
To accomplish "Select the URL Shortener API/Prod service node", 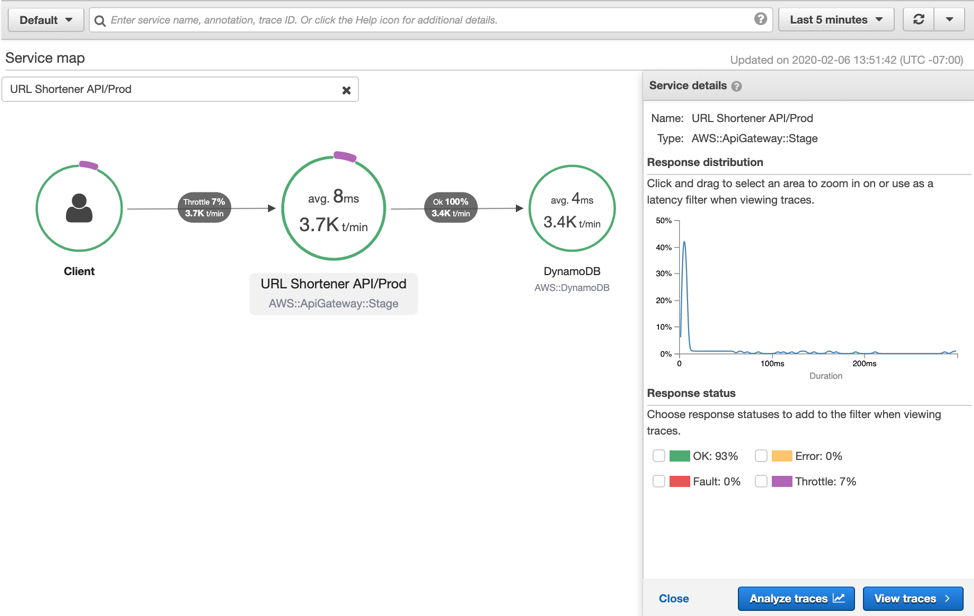I will pyautogui.click(x=334, y=208).
